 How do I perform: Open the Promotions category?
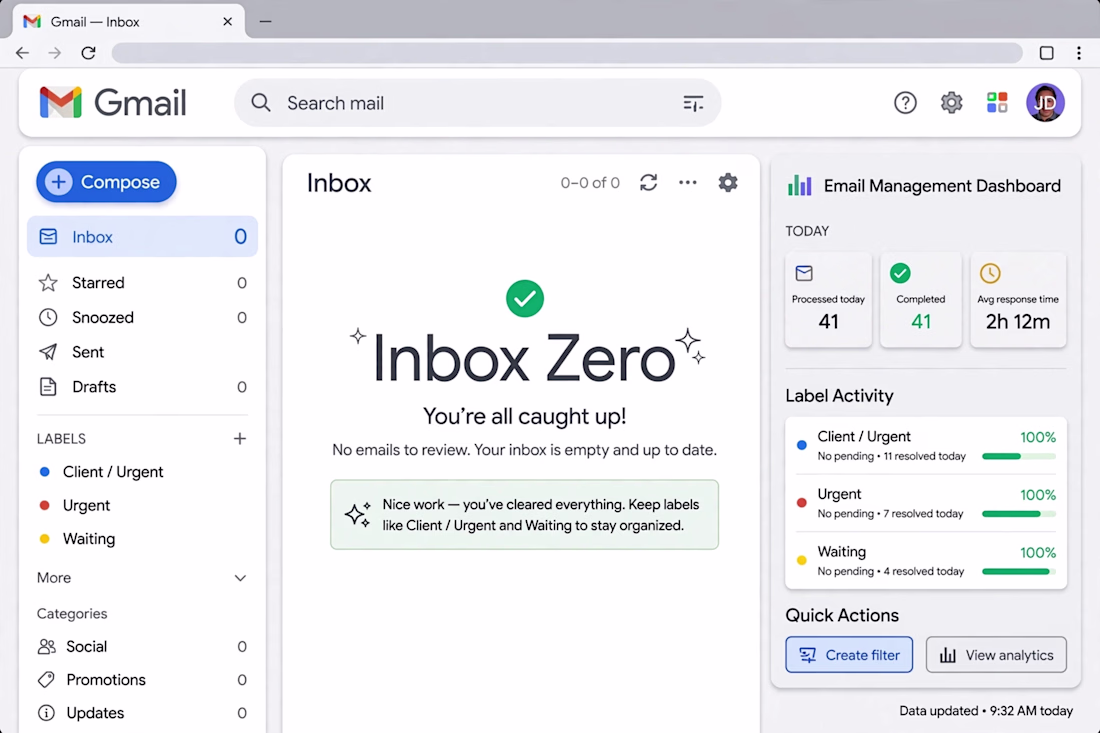[x=142, y=680]
